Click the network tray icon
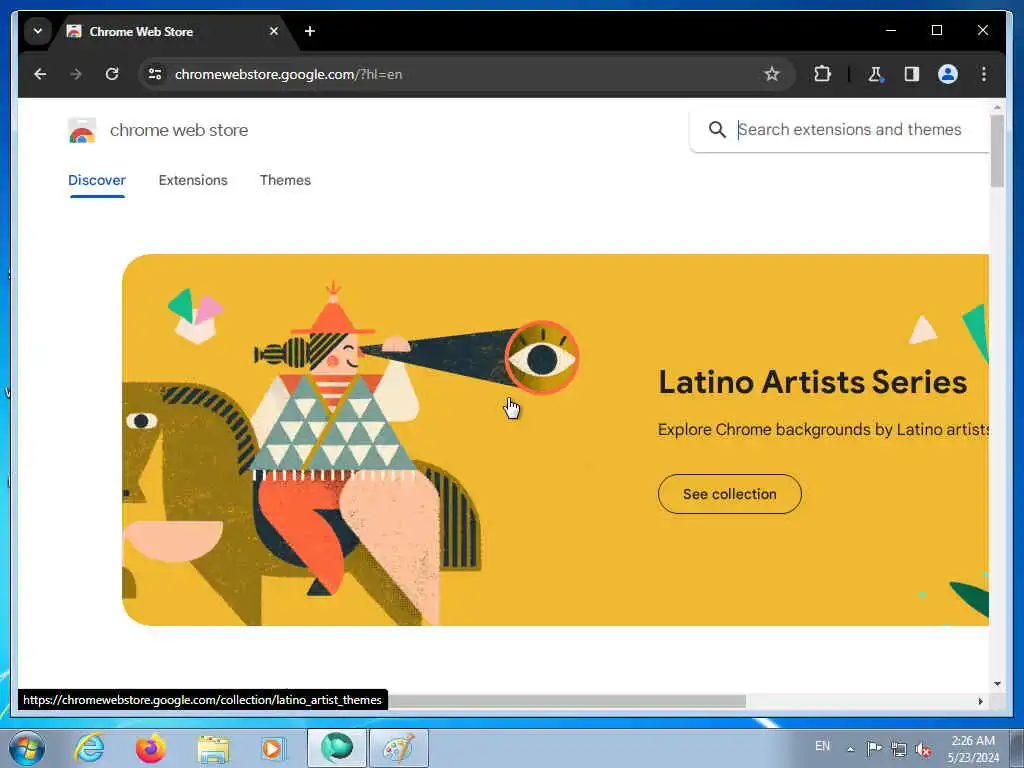 tap(899, 749)
